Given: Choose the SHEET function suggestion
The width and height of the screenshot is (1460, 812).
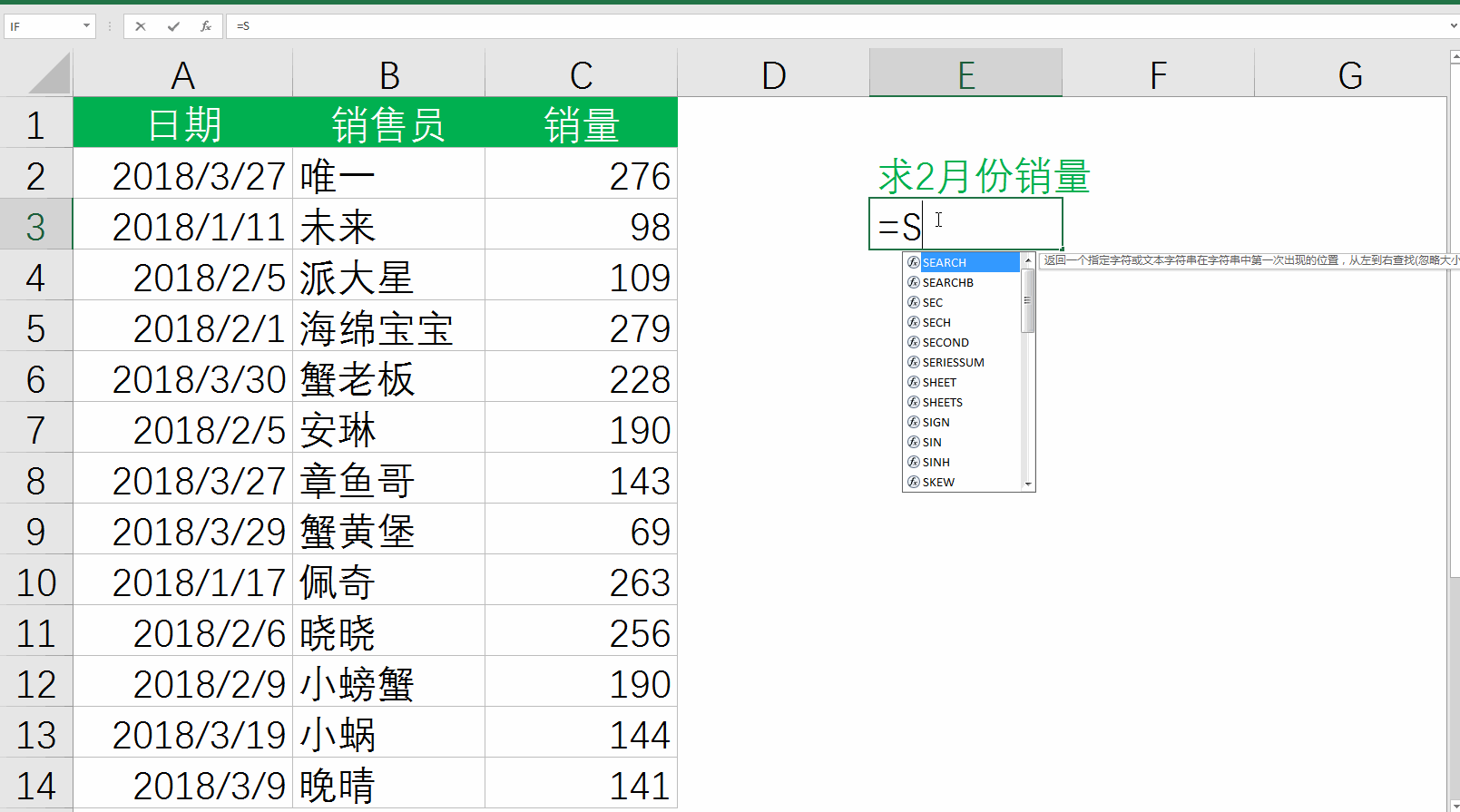Looking at the screenshot, I should [963, 382].
